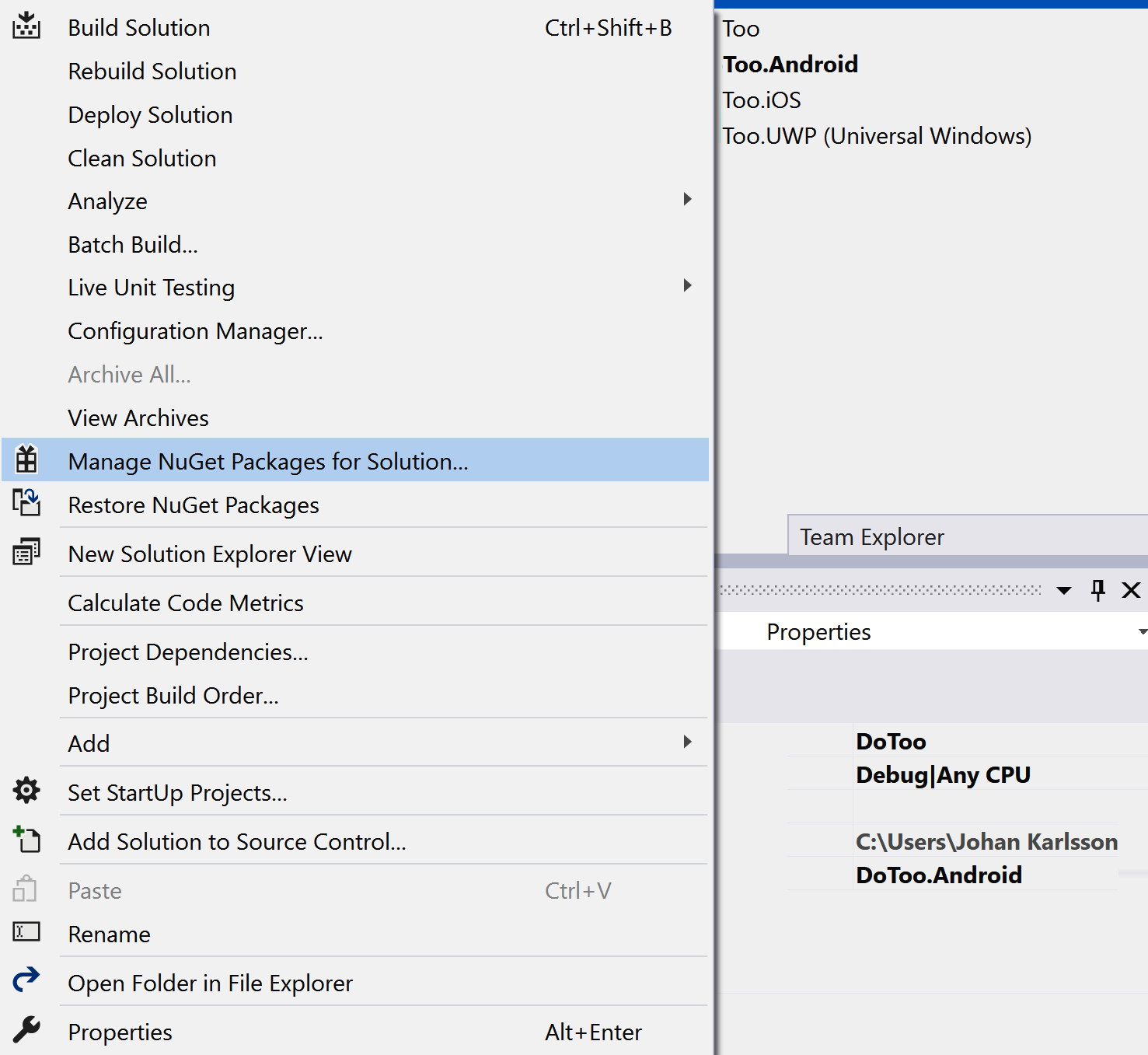Open New Solution Explorer View
Screen dimensions: 1148x1055
click(356, 554)
